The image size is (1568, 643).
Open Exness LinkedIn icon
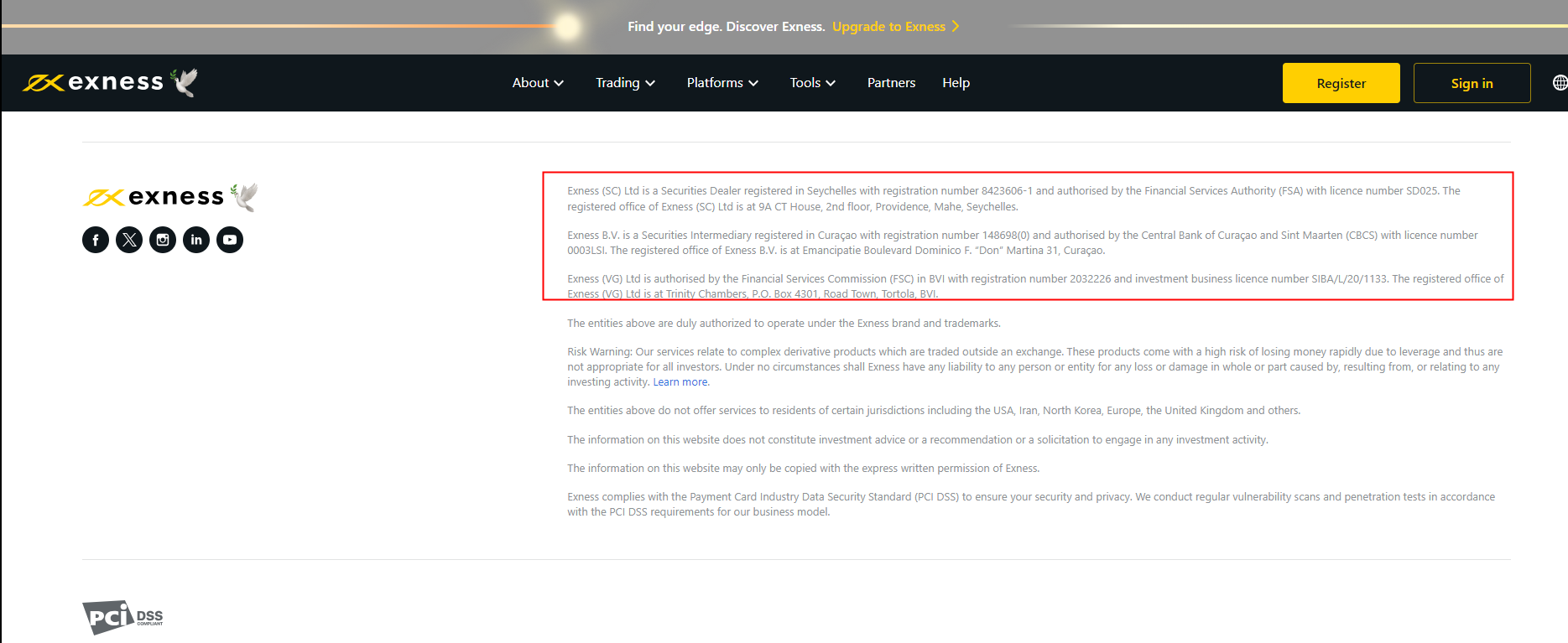point(196,240)
